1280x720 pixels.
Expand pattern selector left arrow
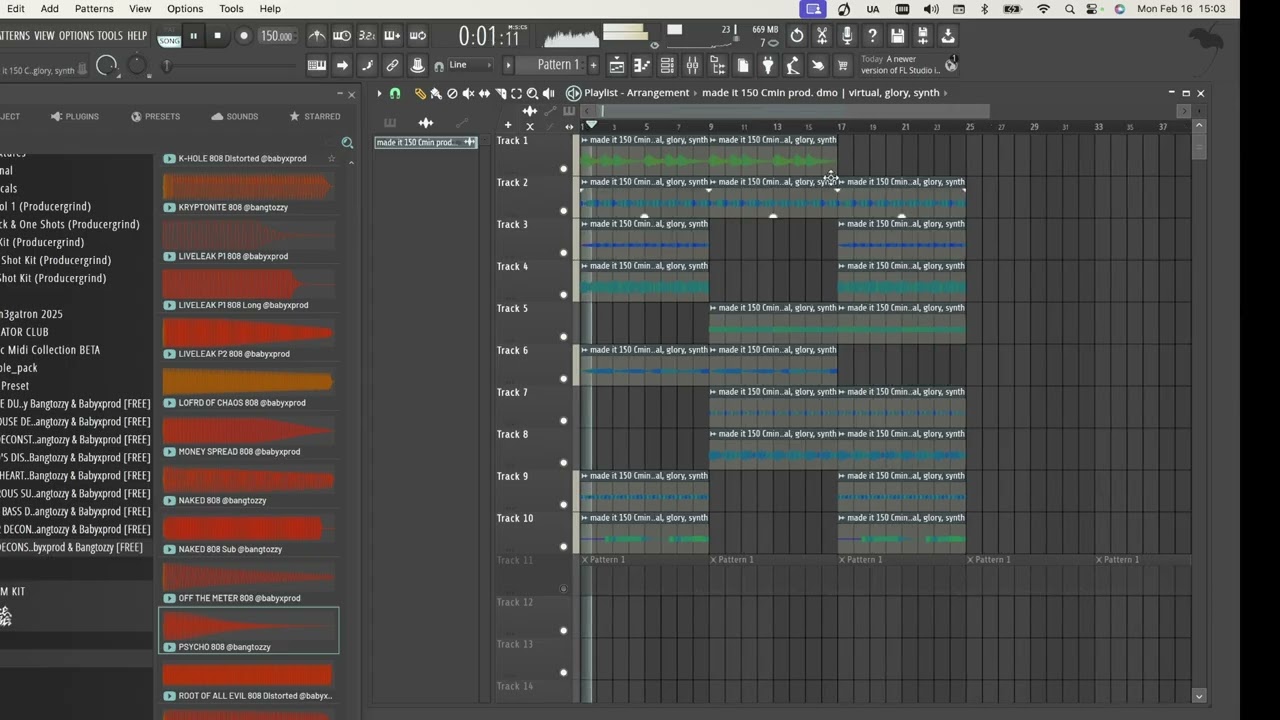(508, 66)
